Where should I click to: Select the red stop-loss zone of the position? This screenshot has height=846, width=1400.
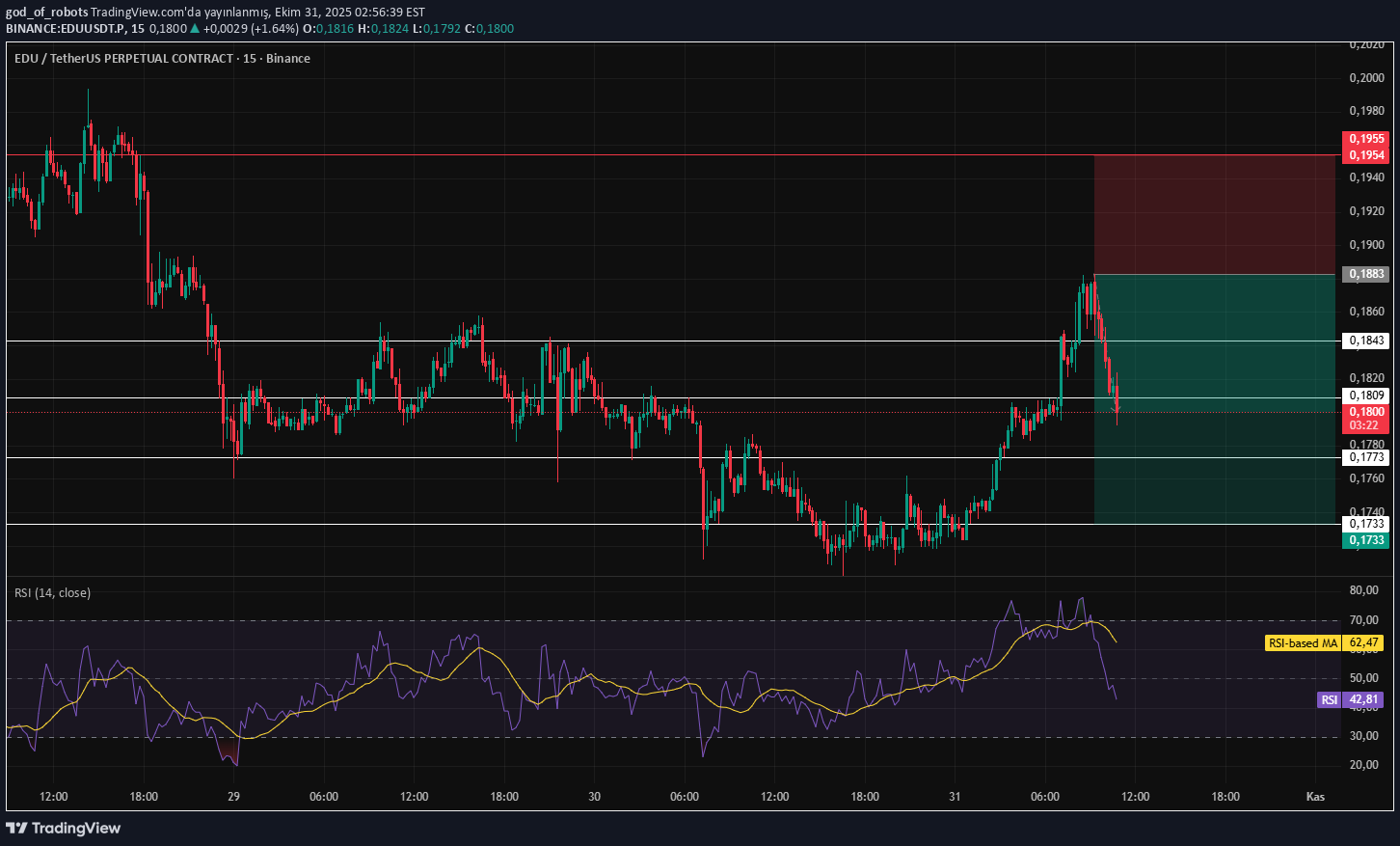(x=1214, y=214)
